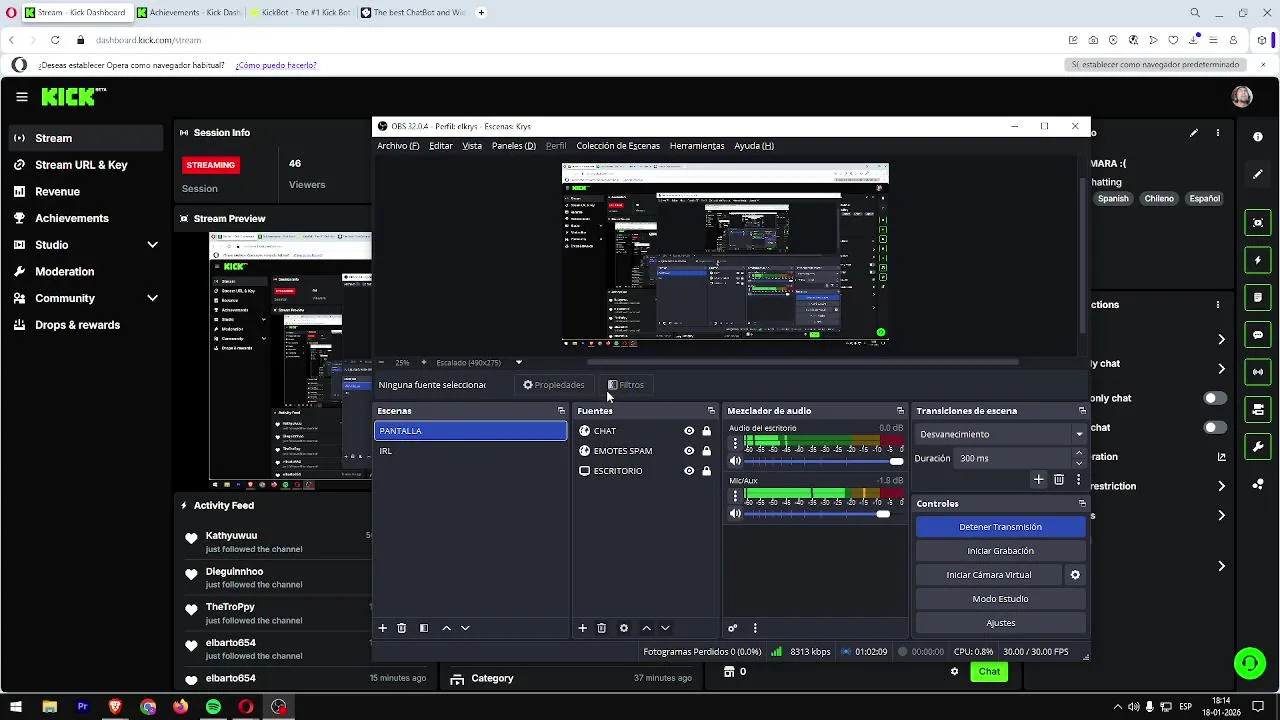
Task: Toggle the 'only chat' switch in Kick
Action: 1215,398
